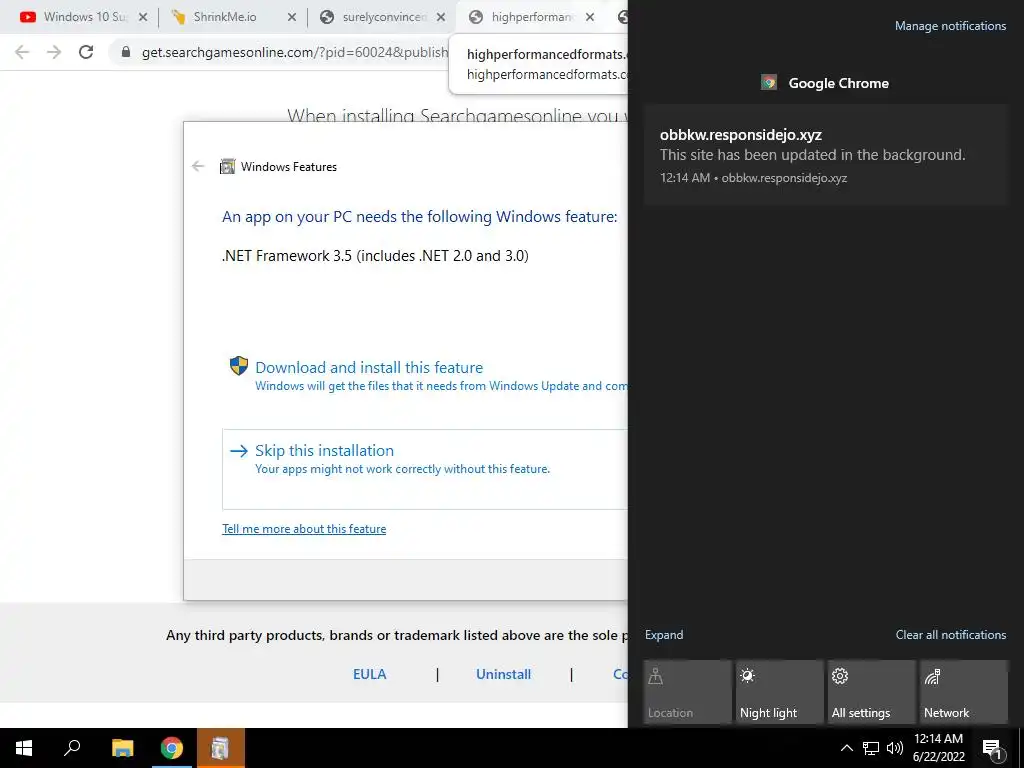Click the Windows Features title icon
Viewport: 1024px width, 768px height.
pos(227,167)
